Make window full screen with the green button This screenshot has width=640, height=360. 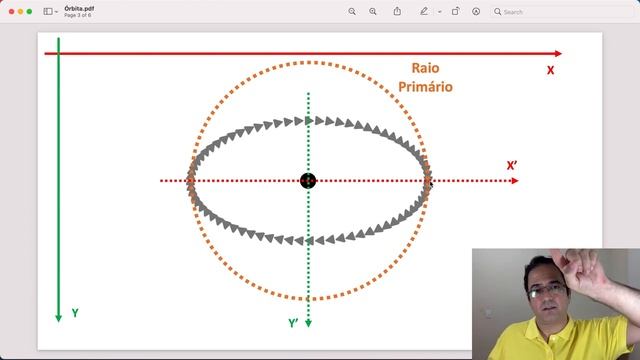click(x=29, y=11)
